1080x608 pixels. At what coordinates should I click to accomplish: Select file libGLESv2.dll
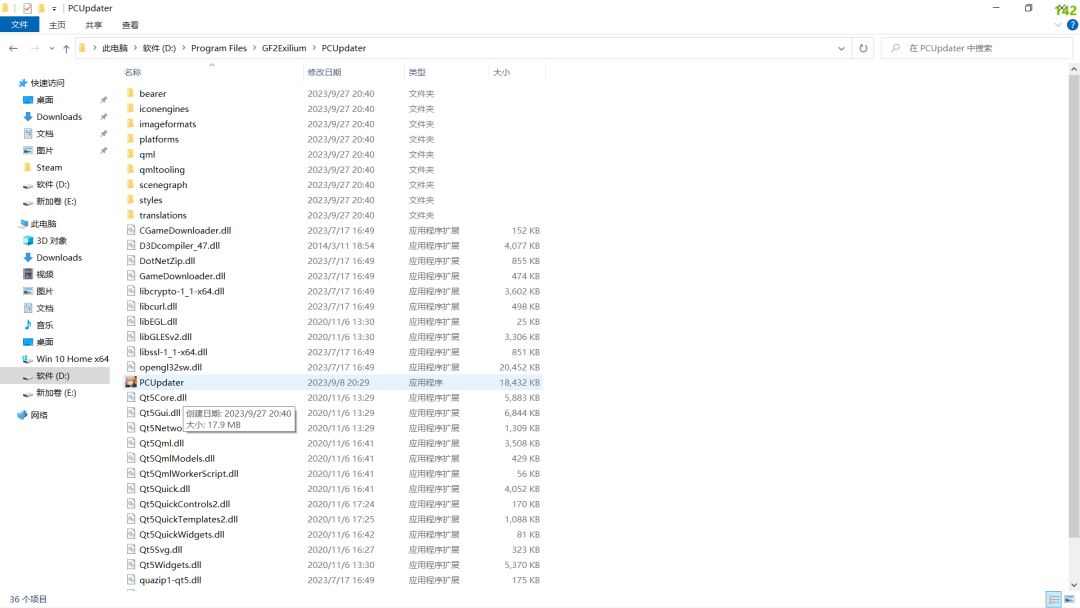click(165, 337)
